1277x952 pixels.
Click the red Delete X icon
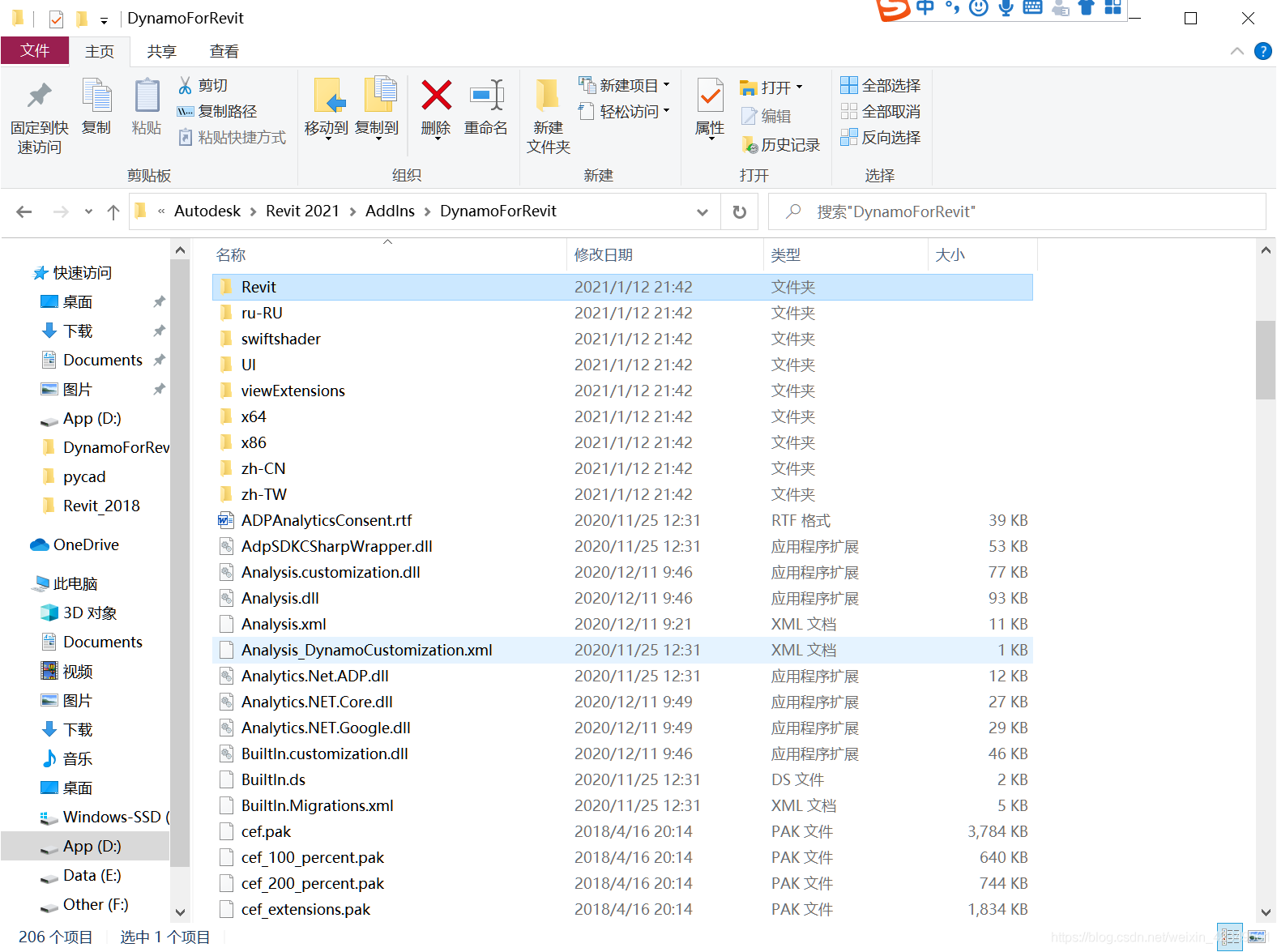436,95
